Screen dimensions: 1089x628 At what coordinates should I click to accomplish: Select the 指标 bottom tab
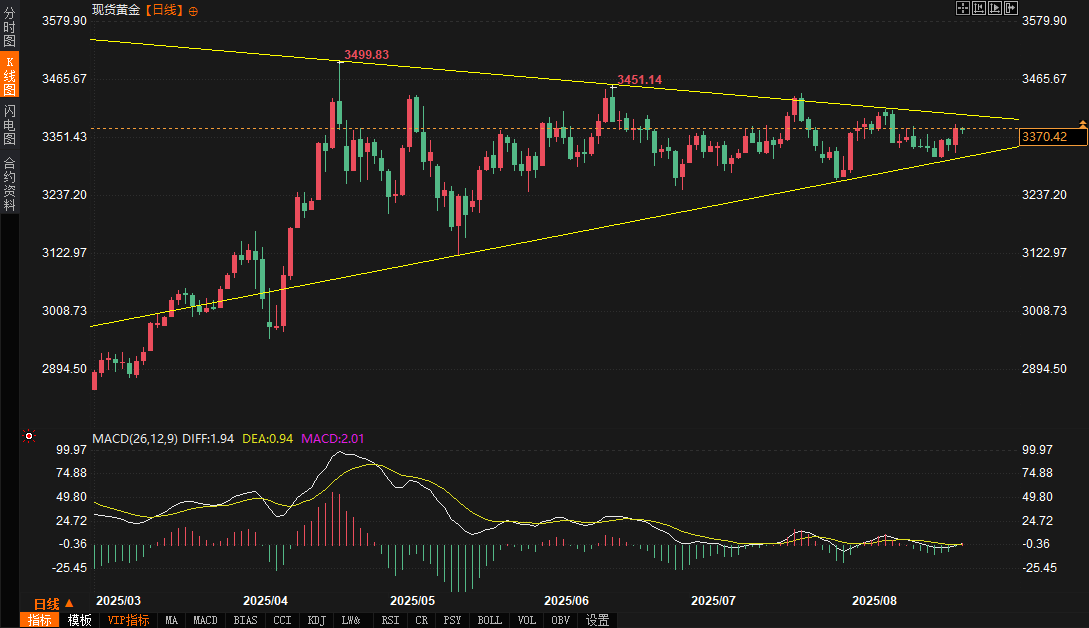click(40, 620)
